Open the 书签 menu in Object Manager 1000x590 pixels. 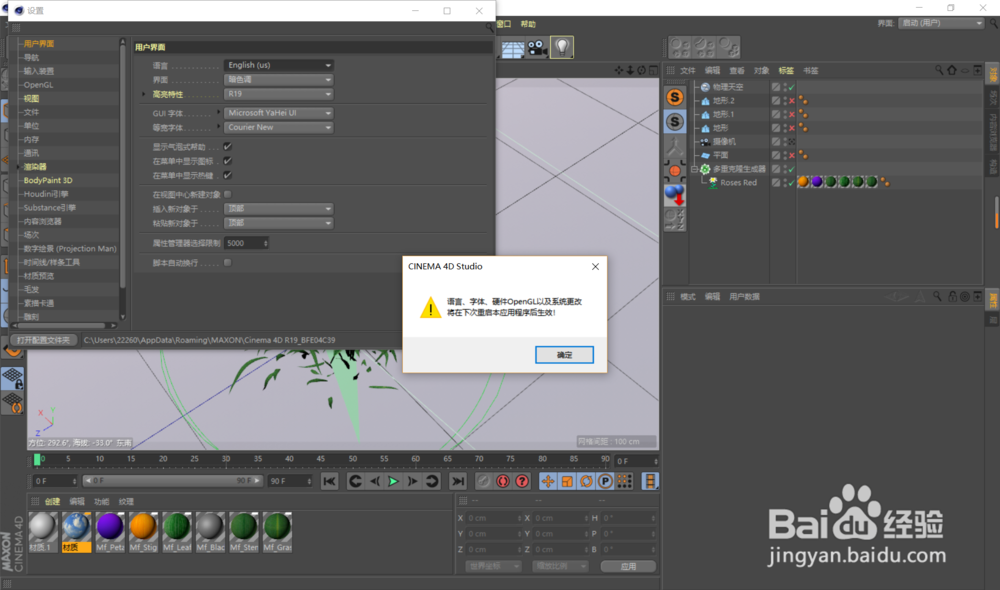[x=811, y=71]
